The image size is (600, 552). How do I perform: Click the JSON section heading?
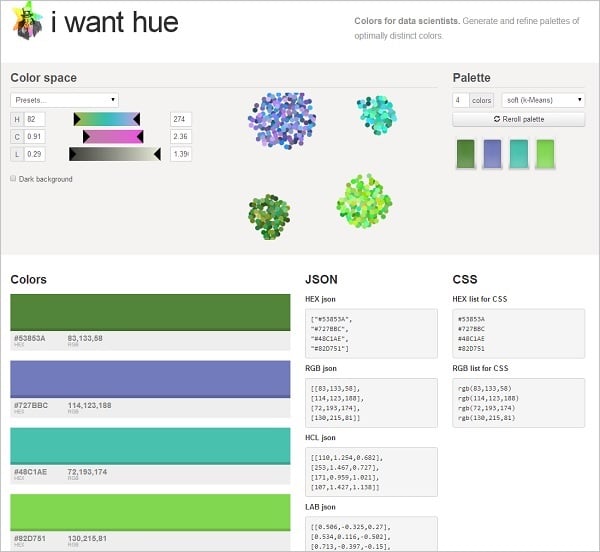[321, 279]
